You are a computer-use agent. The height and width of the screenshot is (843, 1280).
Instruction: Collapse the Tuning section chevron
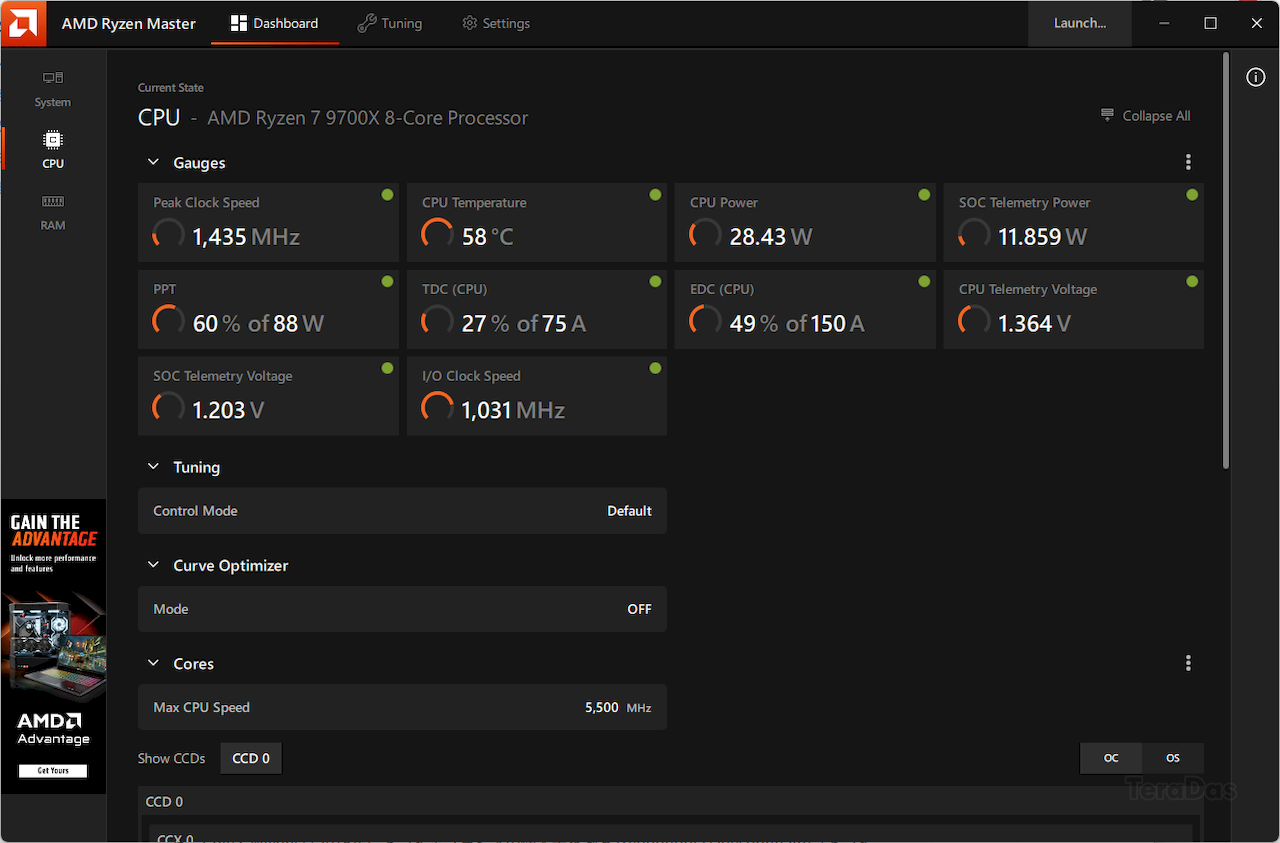pos(154,467)
